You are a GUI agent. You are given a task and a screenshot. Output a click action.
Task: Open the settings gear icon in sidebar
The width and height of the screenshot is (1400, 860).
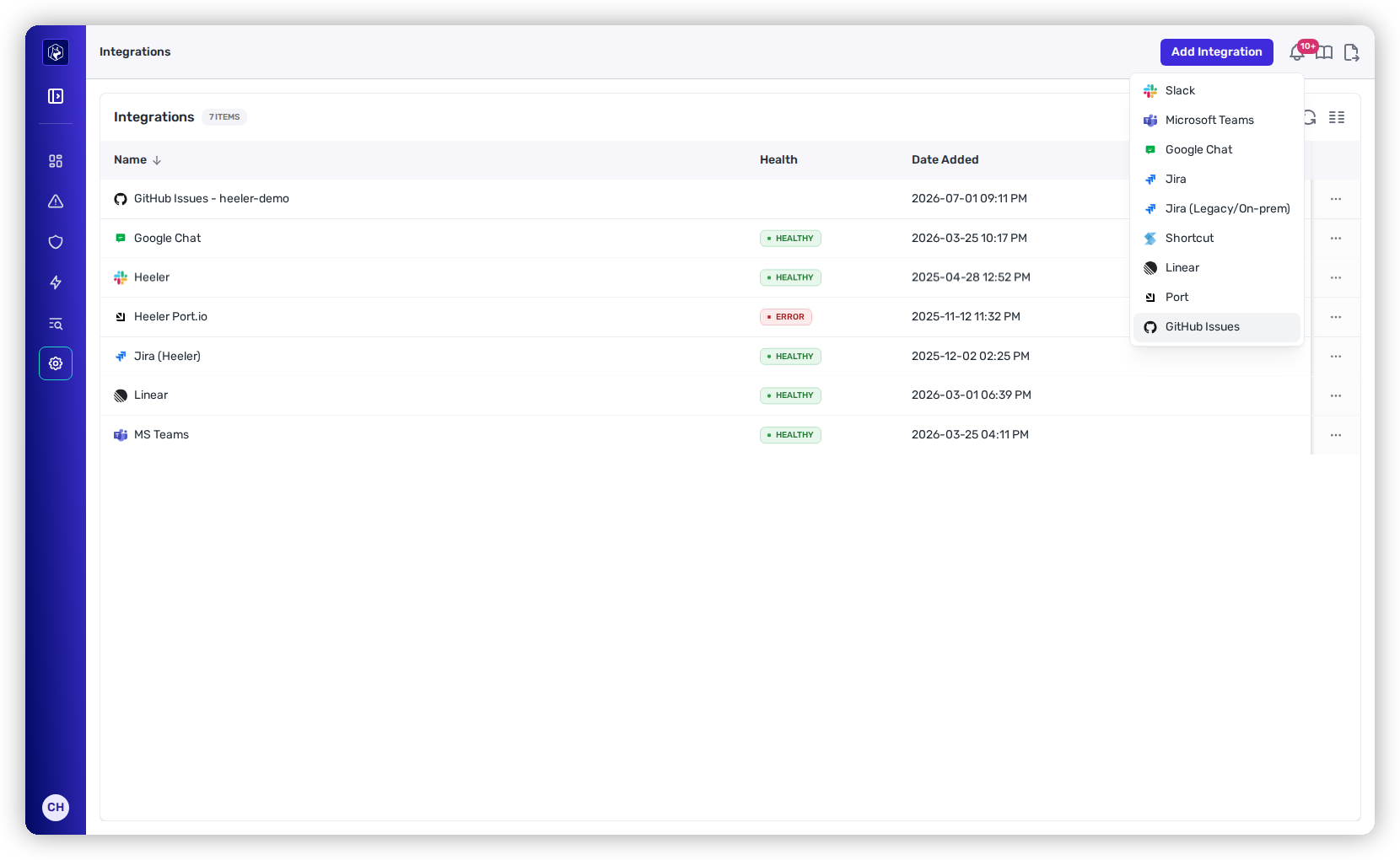tap(56, 363)
